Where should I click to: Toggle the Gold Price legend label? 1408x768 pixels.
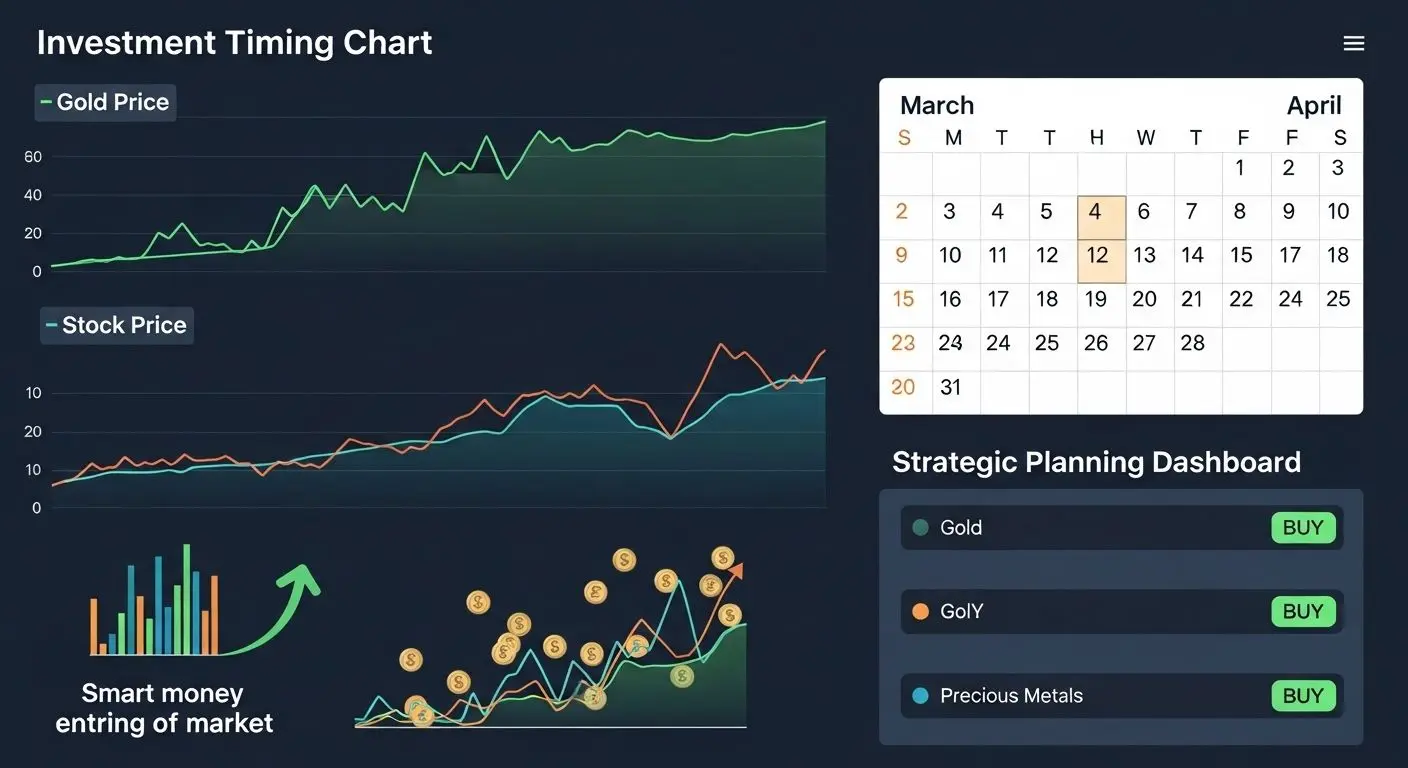pyautogui.click(x=105, y=102)
